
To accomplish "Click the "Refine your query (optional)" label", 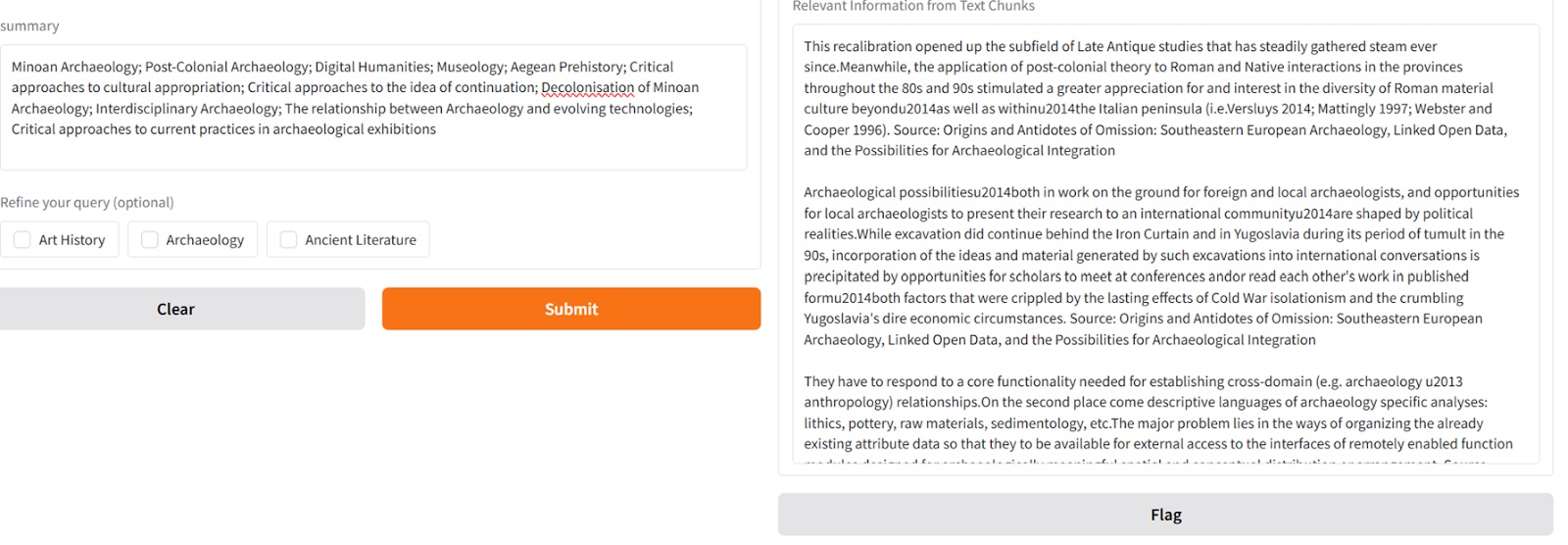I will click(x=87, y=203).
